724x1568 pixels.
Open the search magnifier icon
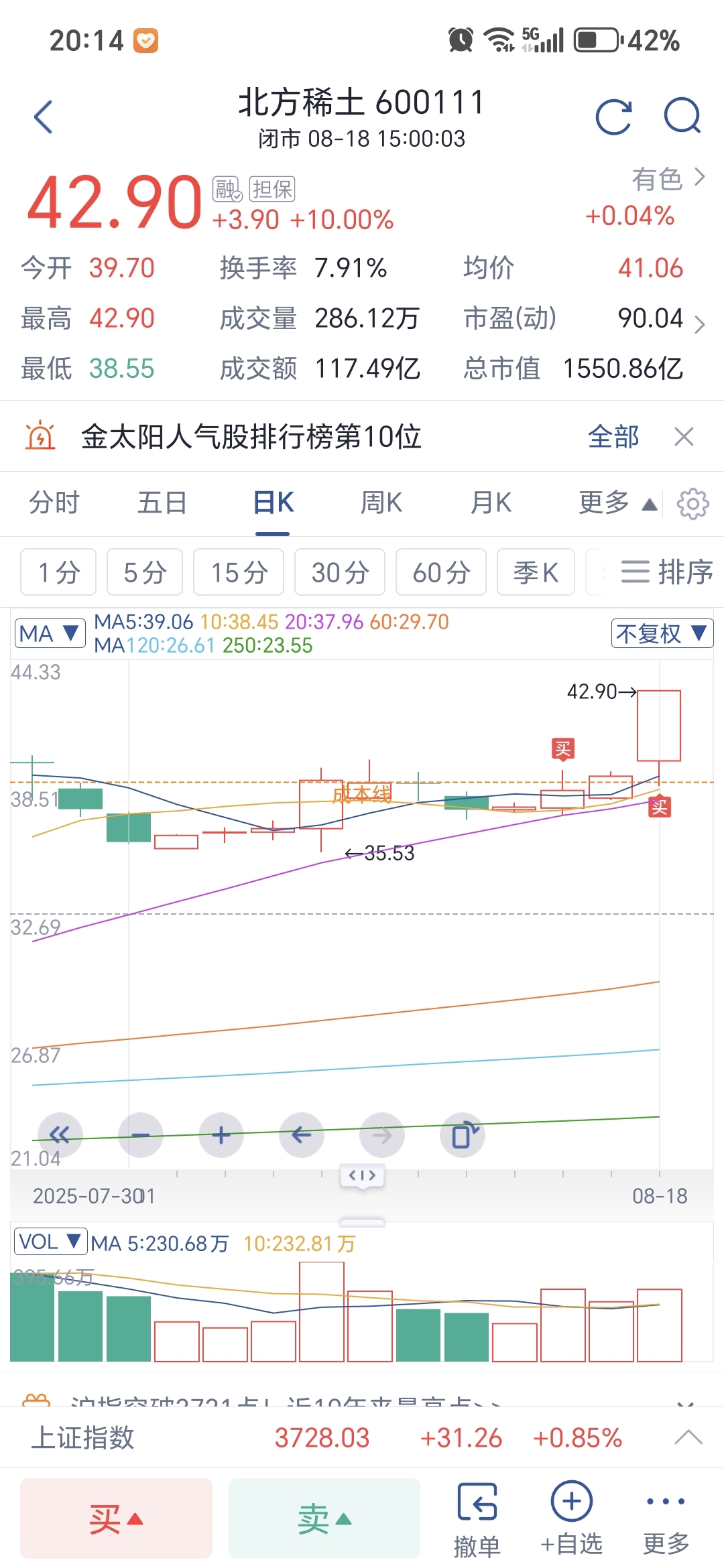[x=682, y=116]
